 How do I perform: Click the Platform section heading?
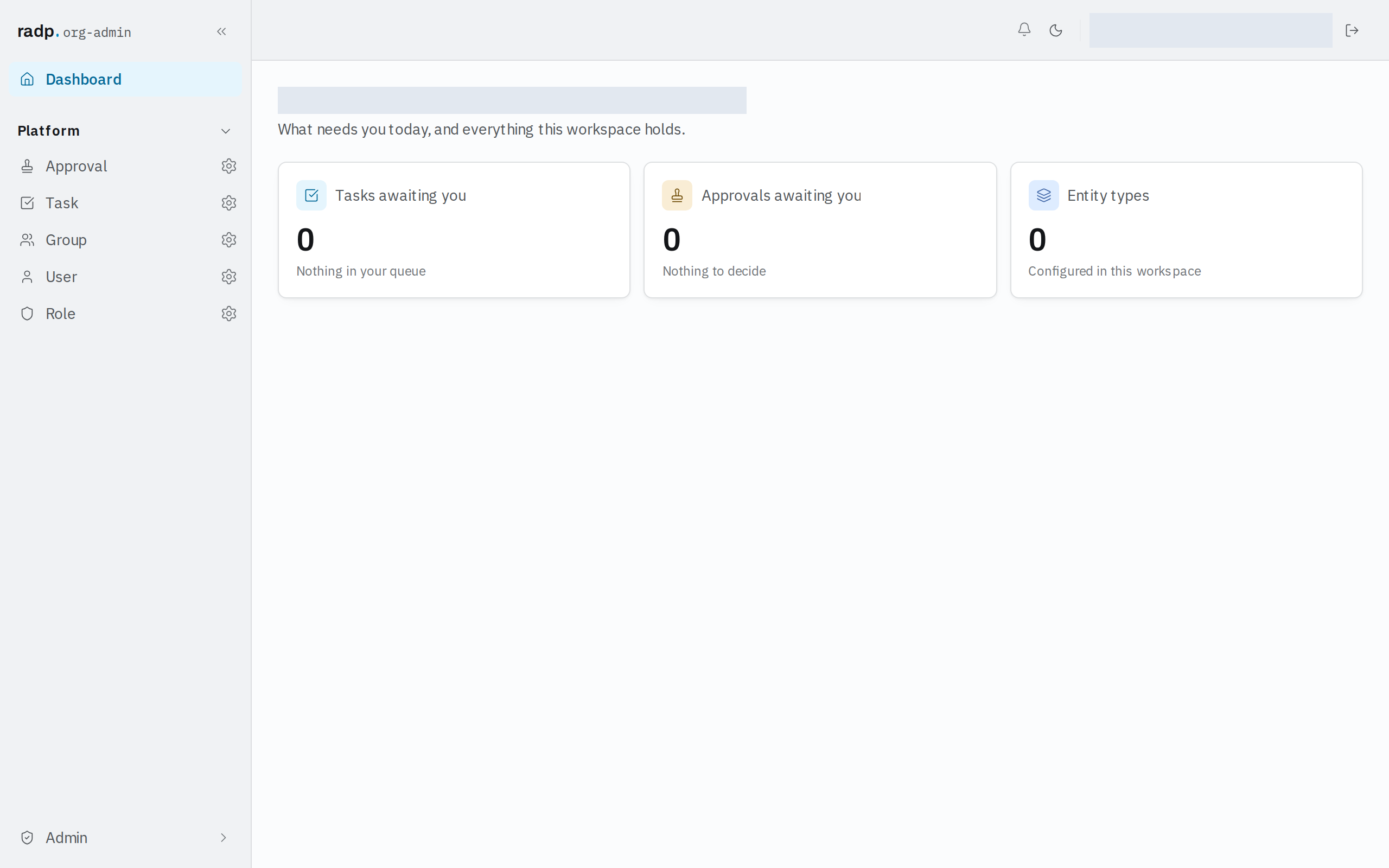(49, 131)
